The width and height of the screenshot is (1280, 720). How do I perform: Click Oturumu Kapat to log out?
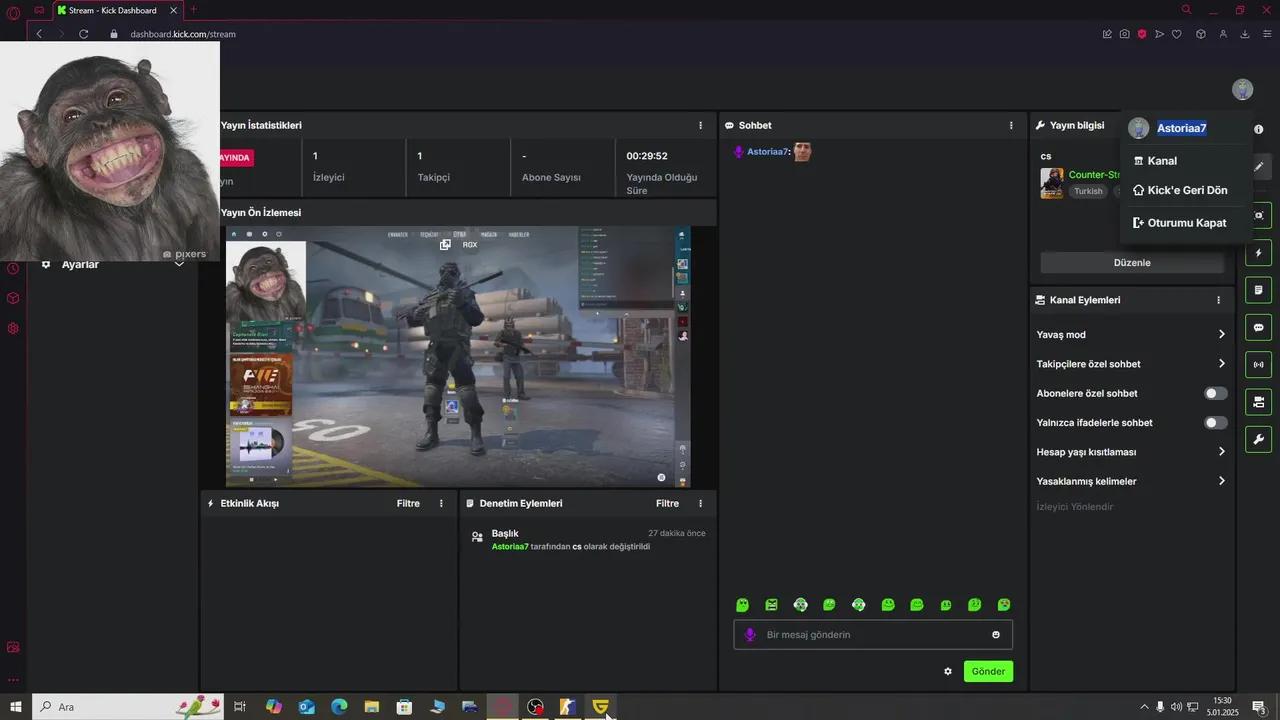(1186, 223)
